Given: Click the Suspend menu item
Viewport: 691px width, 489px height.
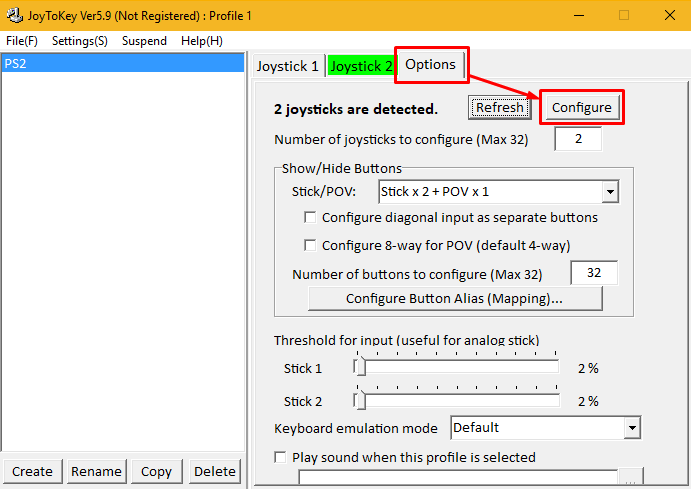Looking at the screenshot, I should (x=144, y=41).
